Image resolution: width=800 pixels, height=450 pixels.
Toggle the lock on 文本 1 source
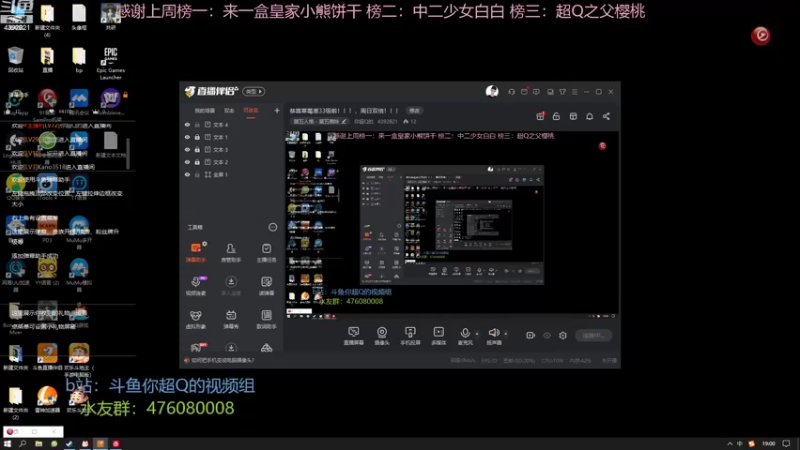tap(197, 137)
